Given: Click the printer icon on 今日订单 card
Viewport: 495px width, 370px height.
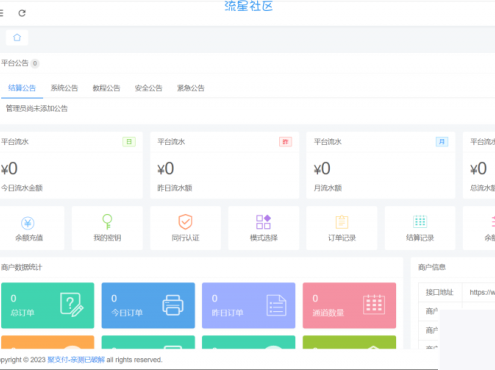Looking at the screenshot, I should (173, 305).
